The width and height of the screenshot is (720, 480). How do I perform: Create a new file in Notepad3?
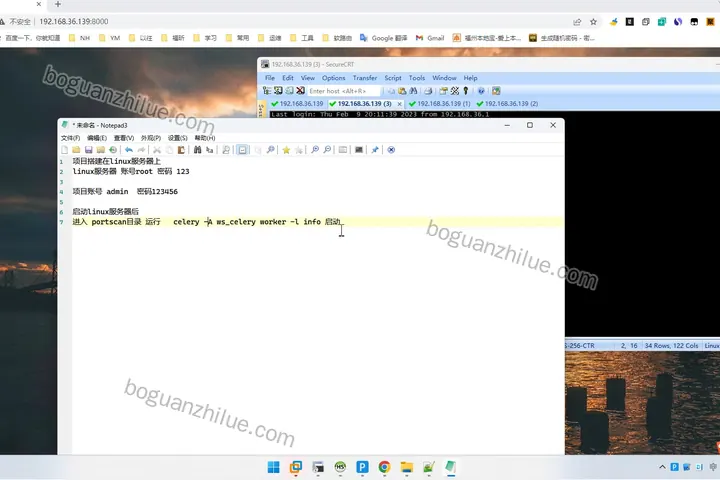click(x=65, y=150)
